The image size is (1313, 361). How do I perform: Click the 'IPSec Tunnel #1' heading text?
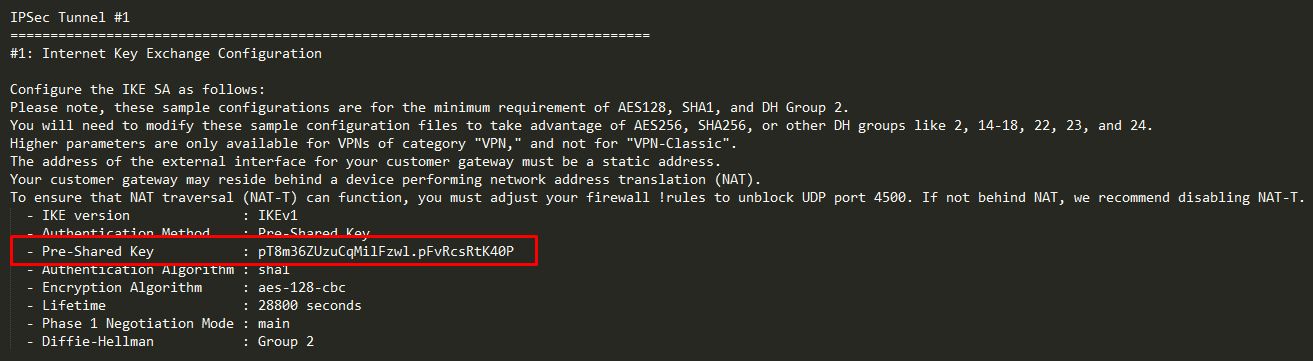(x=69, y=17)
